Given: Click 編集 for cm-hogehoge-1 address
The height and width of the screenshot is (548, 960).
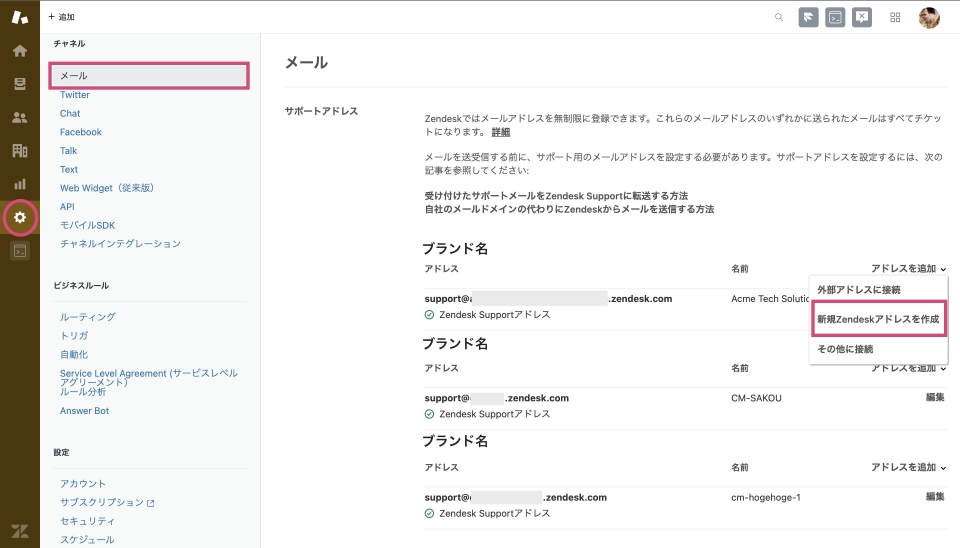Looking at the screenshot, I should pyautogui.click(x=935, y=497).
